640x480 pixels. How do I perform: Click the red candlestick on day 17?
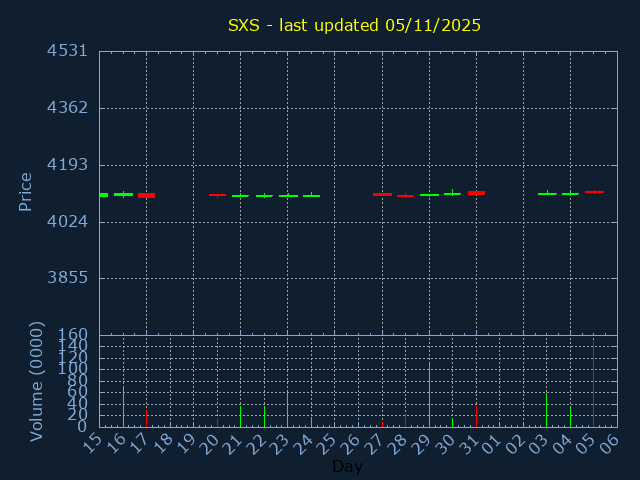click(146, 195)
